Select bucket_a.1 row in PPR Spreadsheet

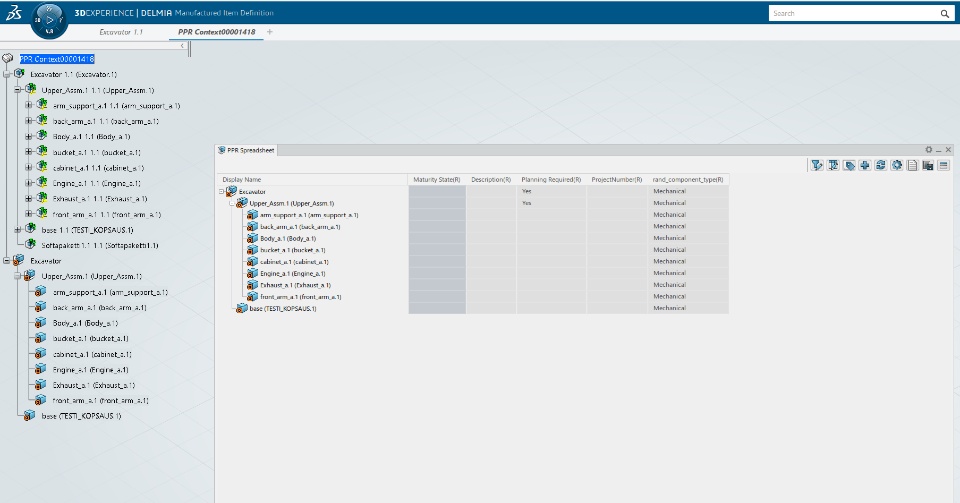(293, 250)
